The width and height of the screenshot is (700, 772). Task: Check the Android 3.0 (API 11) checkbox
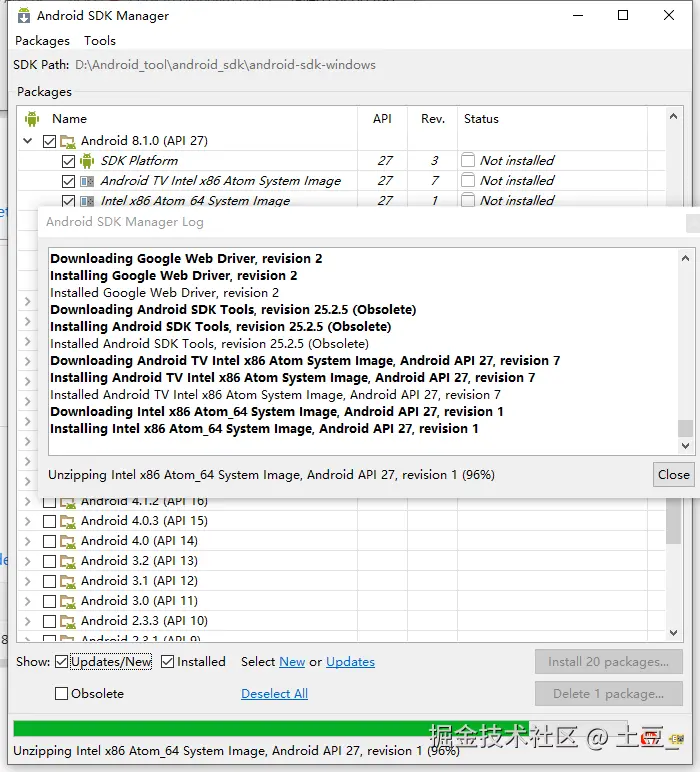[x=49, y=601]
